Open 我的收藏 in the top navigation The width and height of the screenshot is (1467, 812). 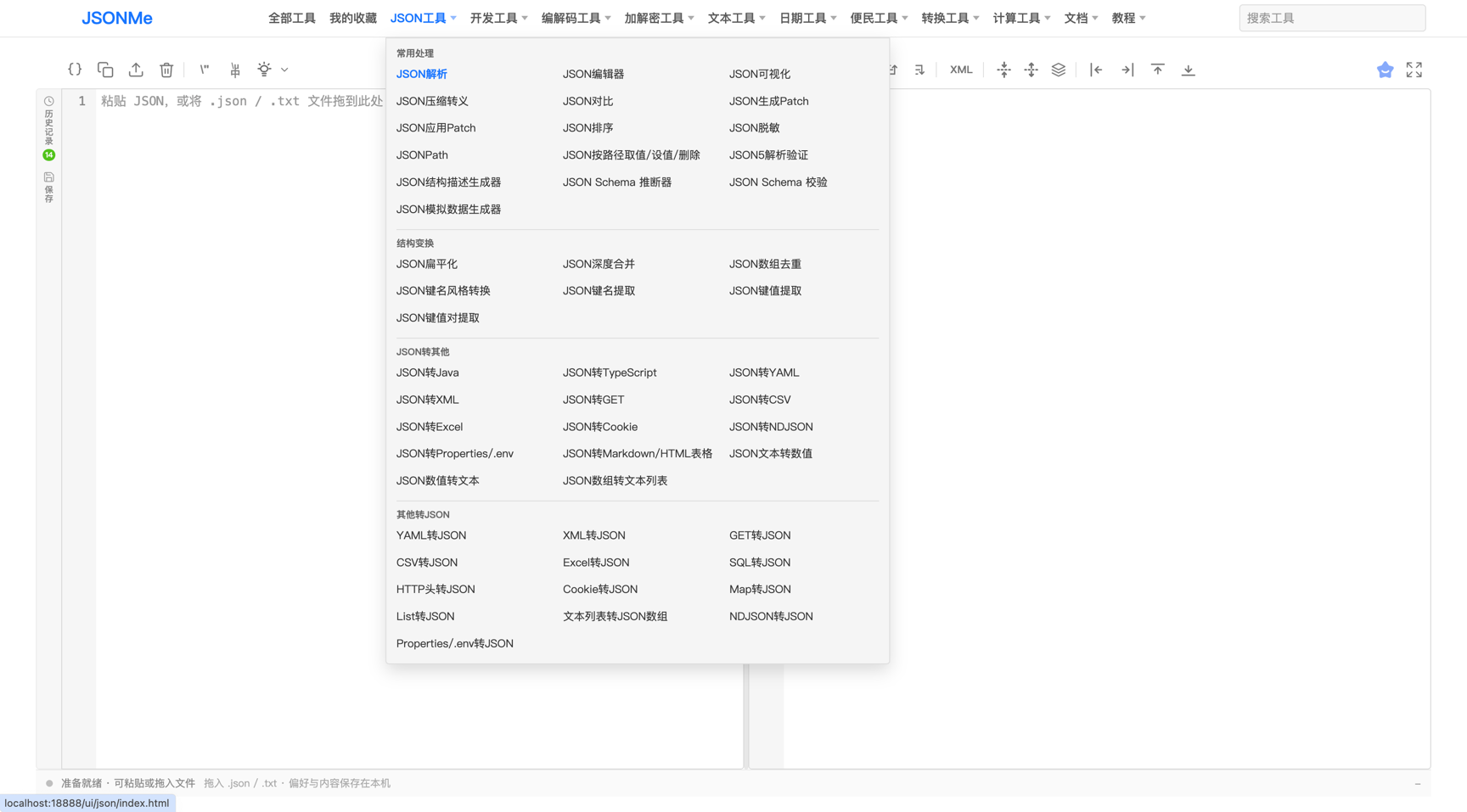coord(353,18)
